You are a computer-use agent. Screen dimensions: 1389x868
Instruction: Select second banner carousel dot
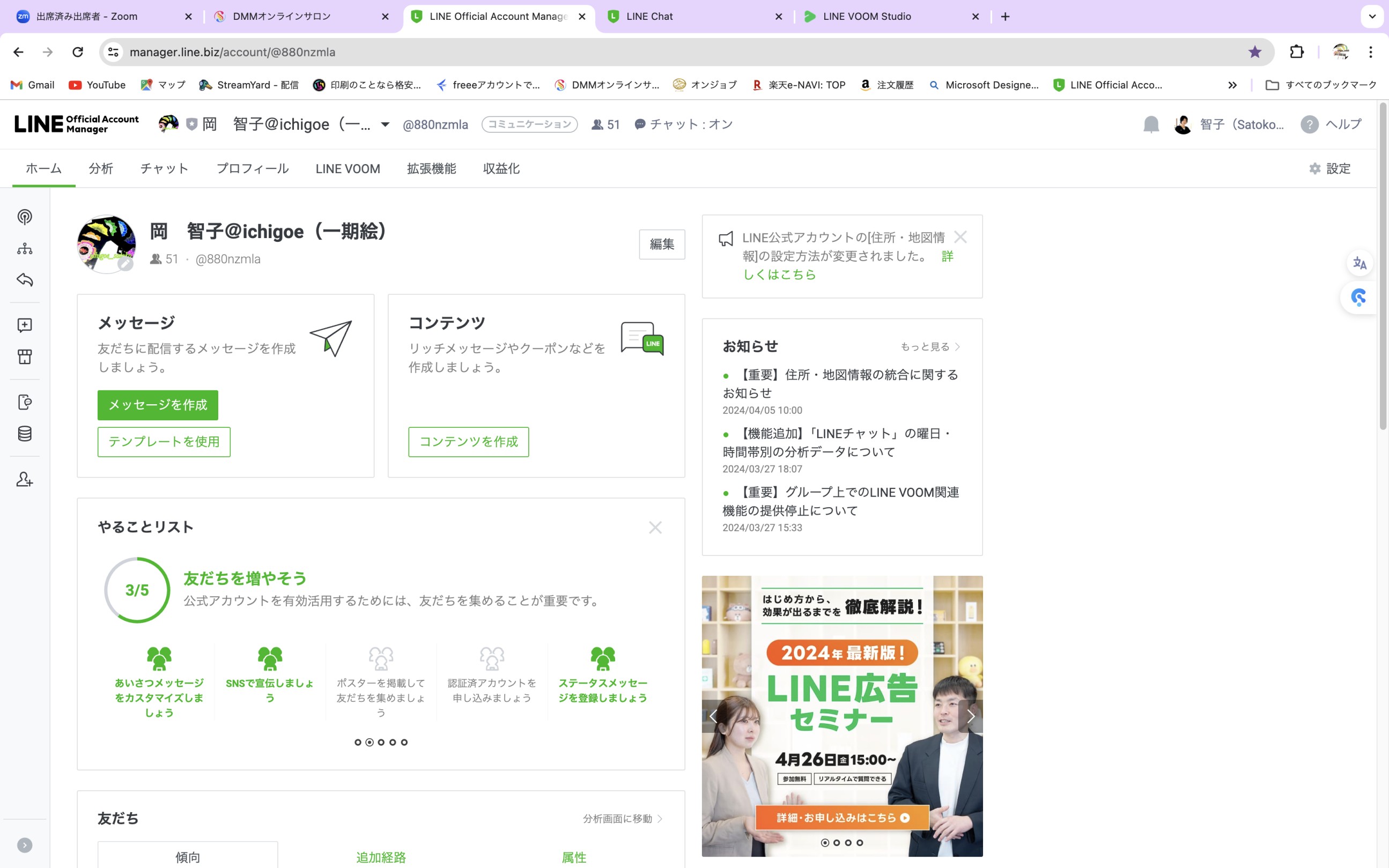[x=836, y=843]
